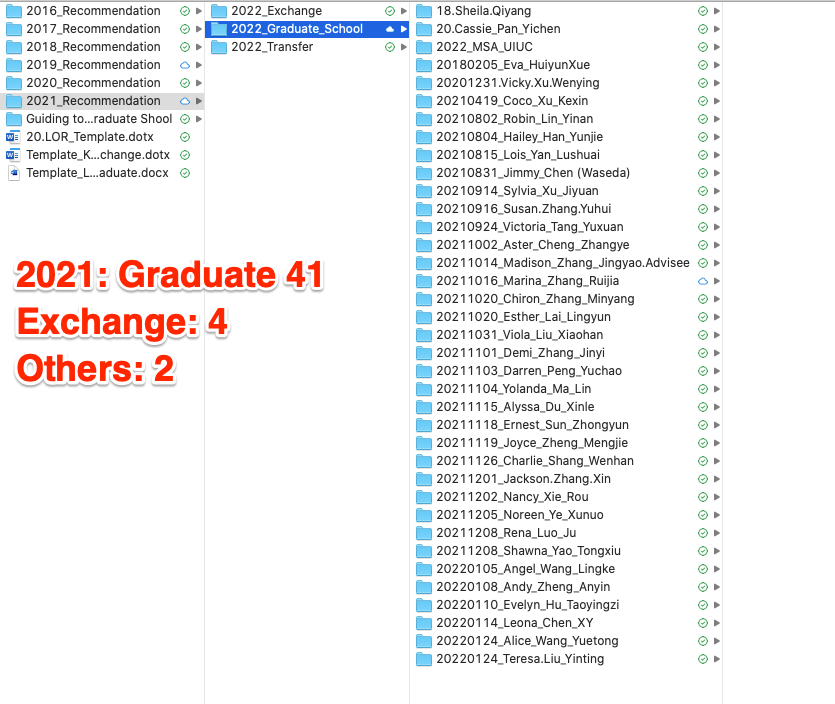Expand 2022_Transfer with its arrow

point(404,47)
